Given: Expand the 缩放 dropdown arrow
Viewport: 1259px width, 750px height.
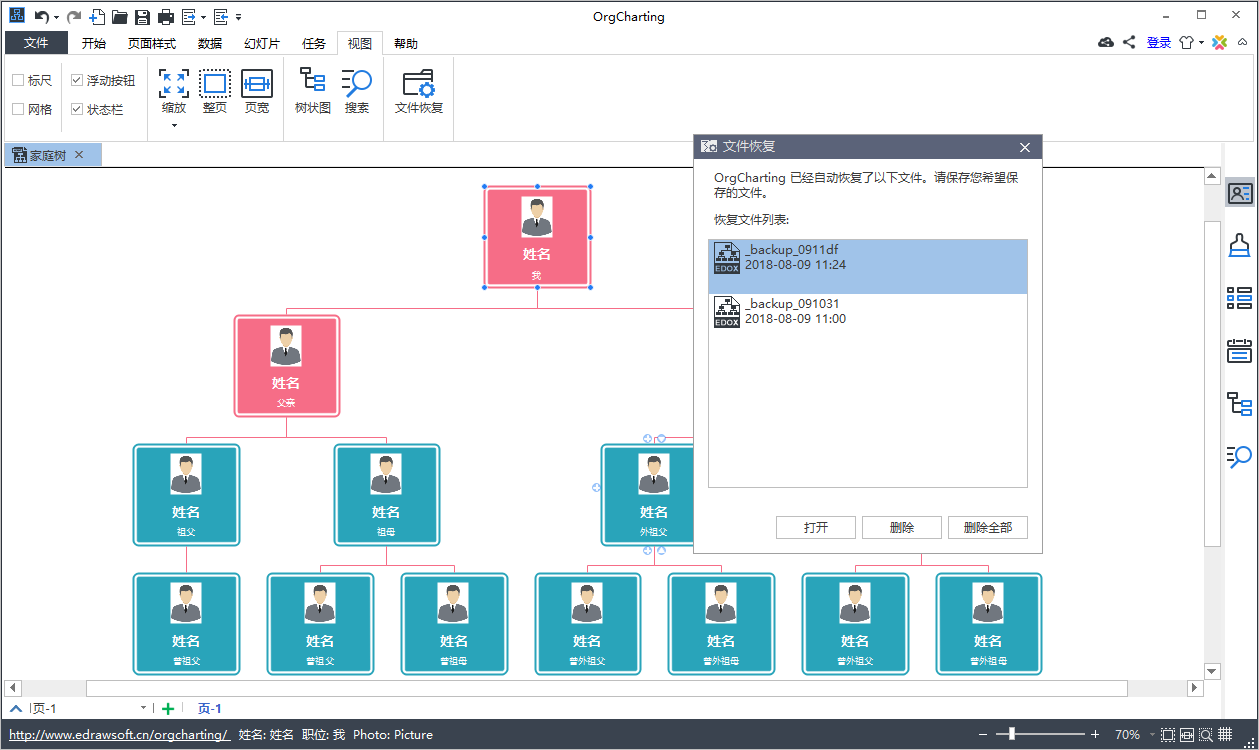Looking at the screenshot, I should click(174, 125).
